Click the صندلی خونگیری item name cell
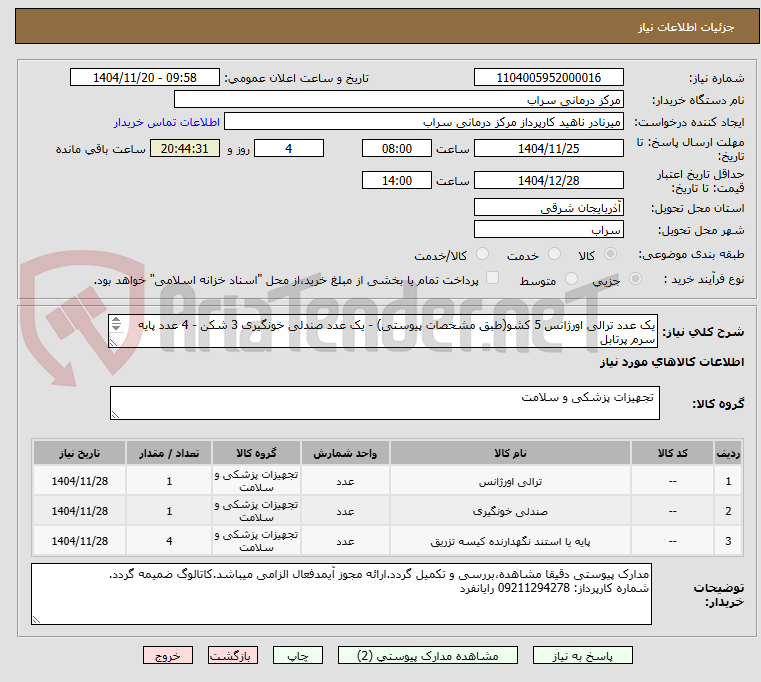The height and width of the screenshot is (682, 761). [510, 511]
